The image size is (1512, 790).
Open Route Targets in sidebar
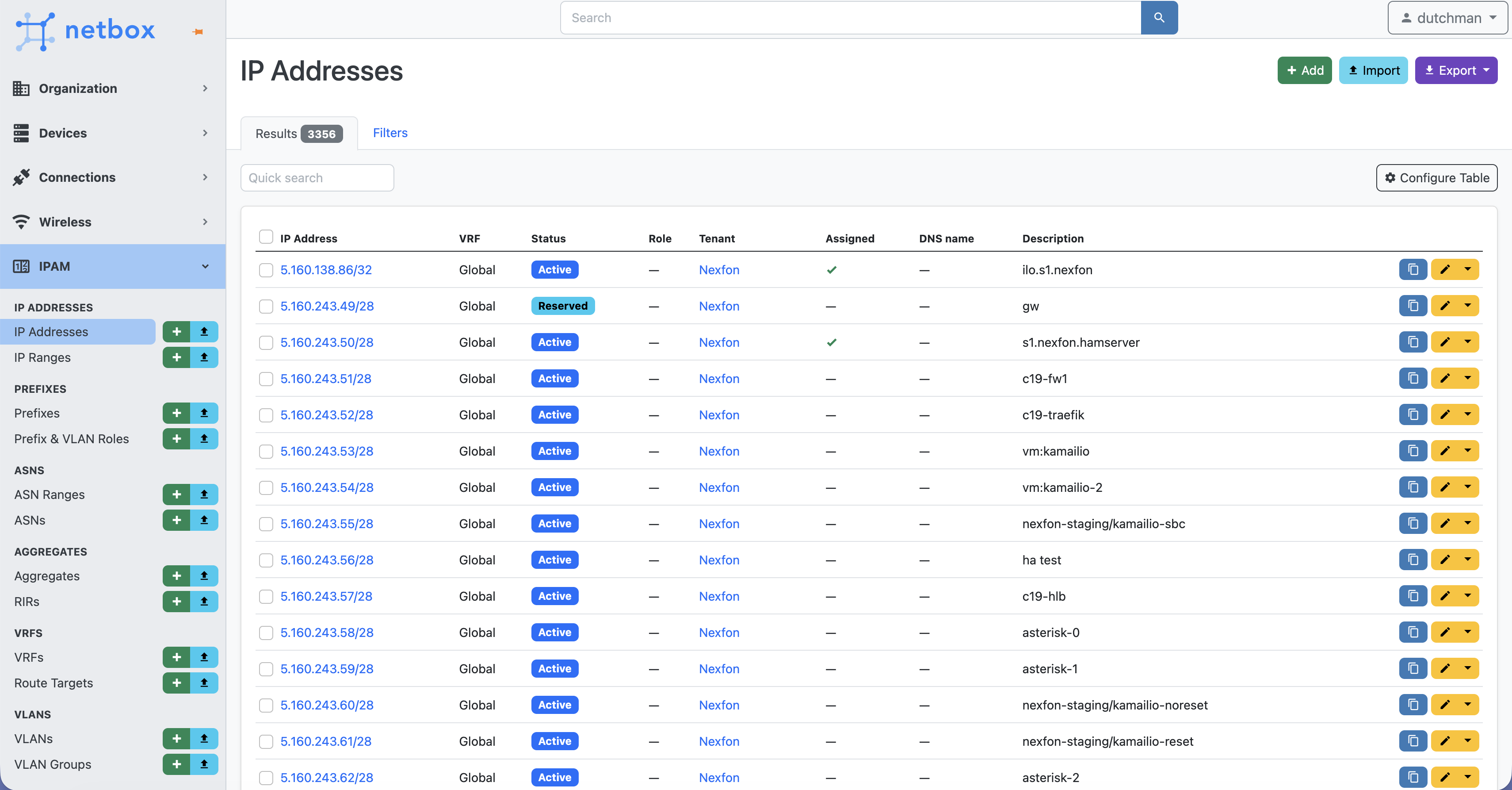pos(53,683)
